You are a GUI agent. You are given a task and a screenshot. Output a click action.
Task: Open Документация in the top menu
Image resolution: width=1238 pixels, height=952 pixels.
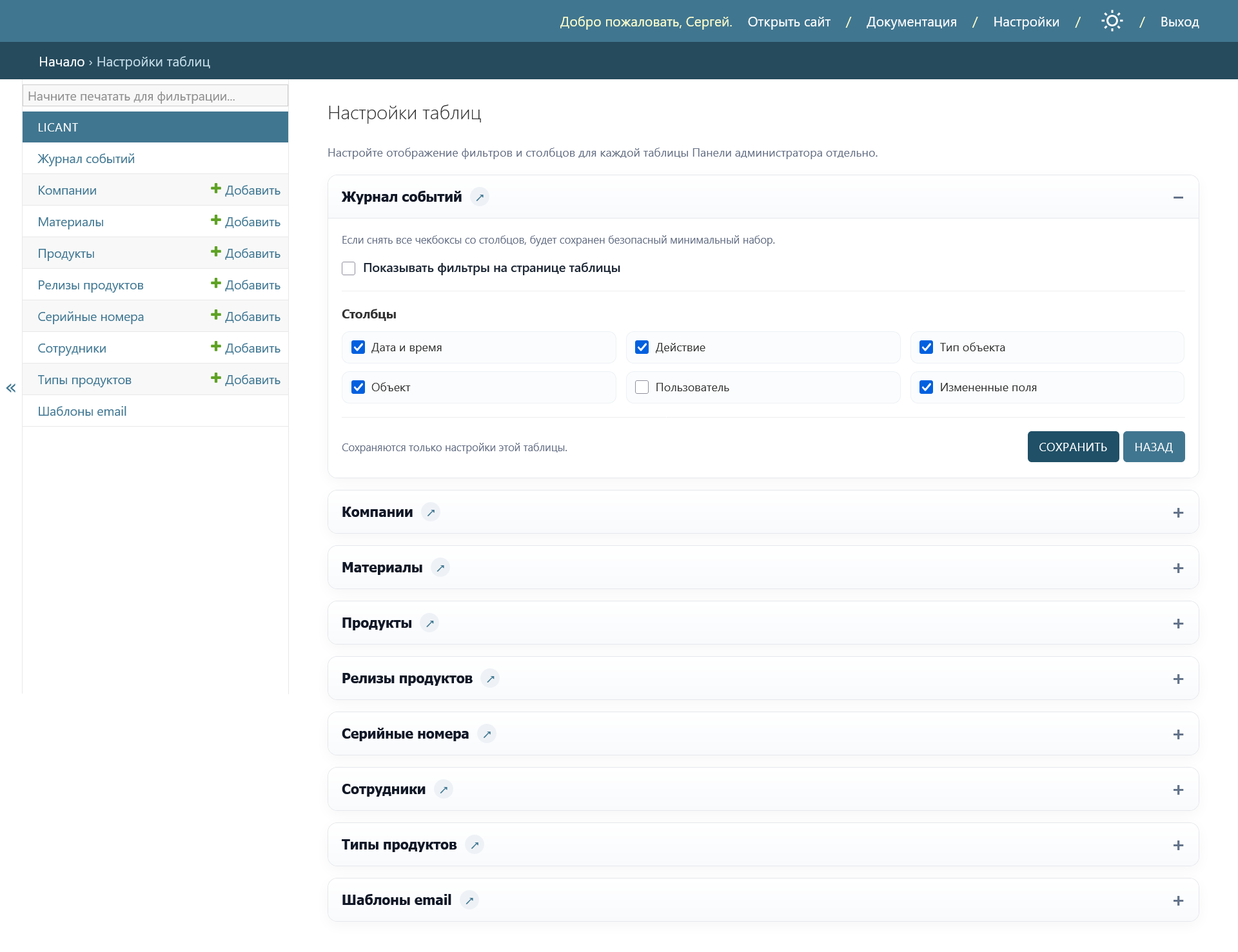point(911,22)
